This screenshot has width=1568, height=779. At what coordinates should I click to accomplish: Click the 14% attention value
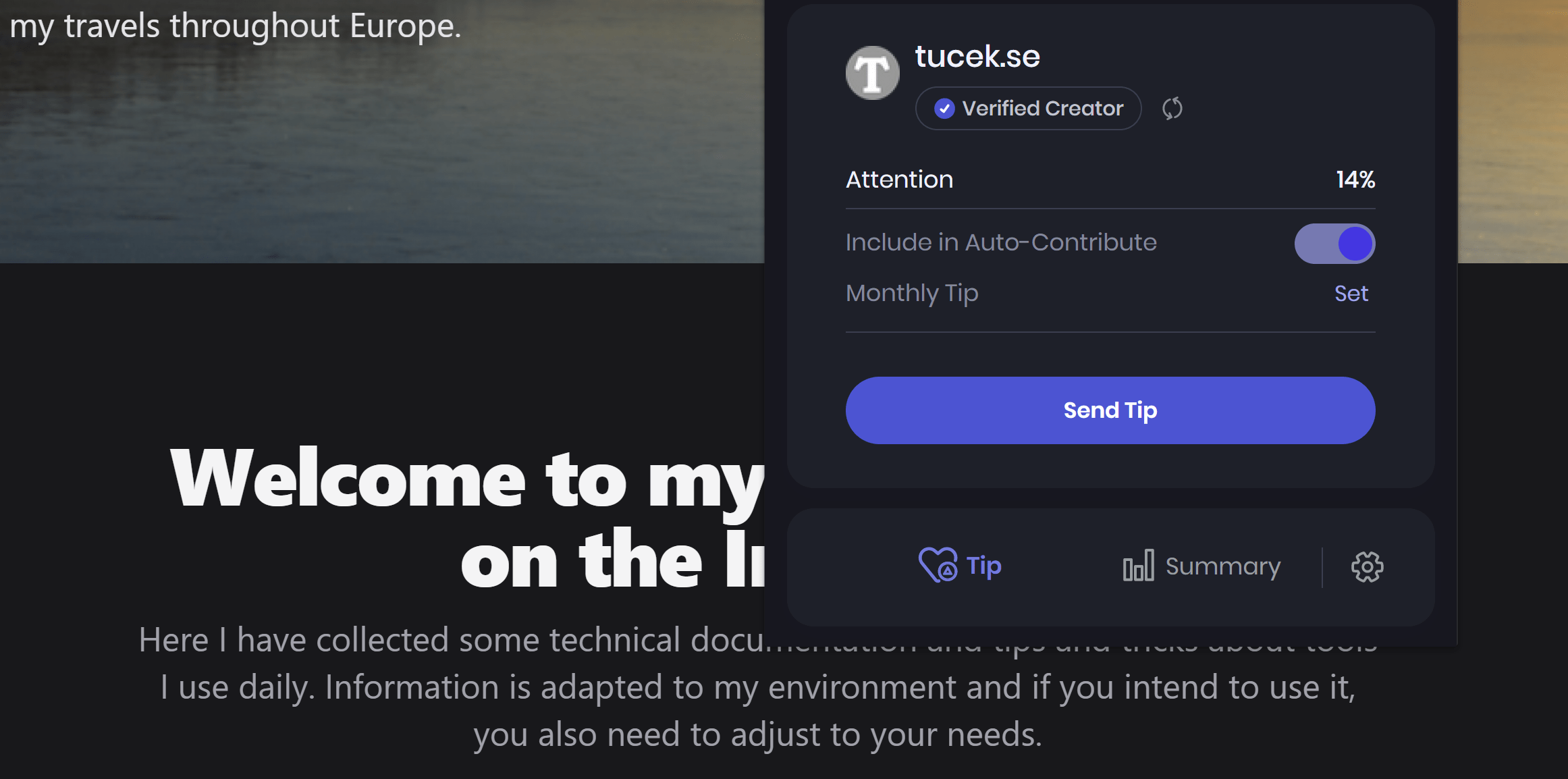click(x=1355, y=180)
